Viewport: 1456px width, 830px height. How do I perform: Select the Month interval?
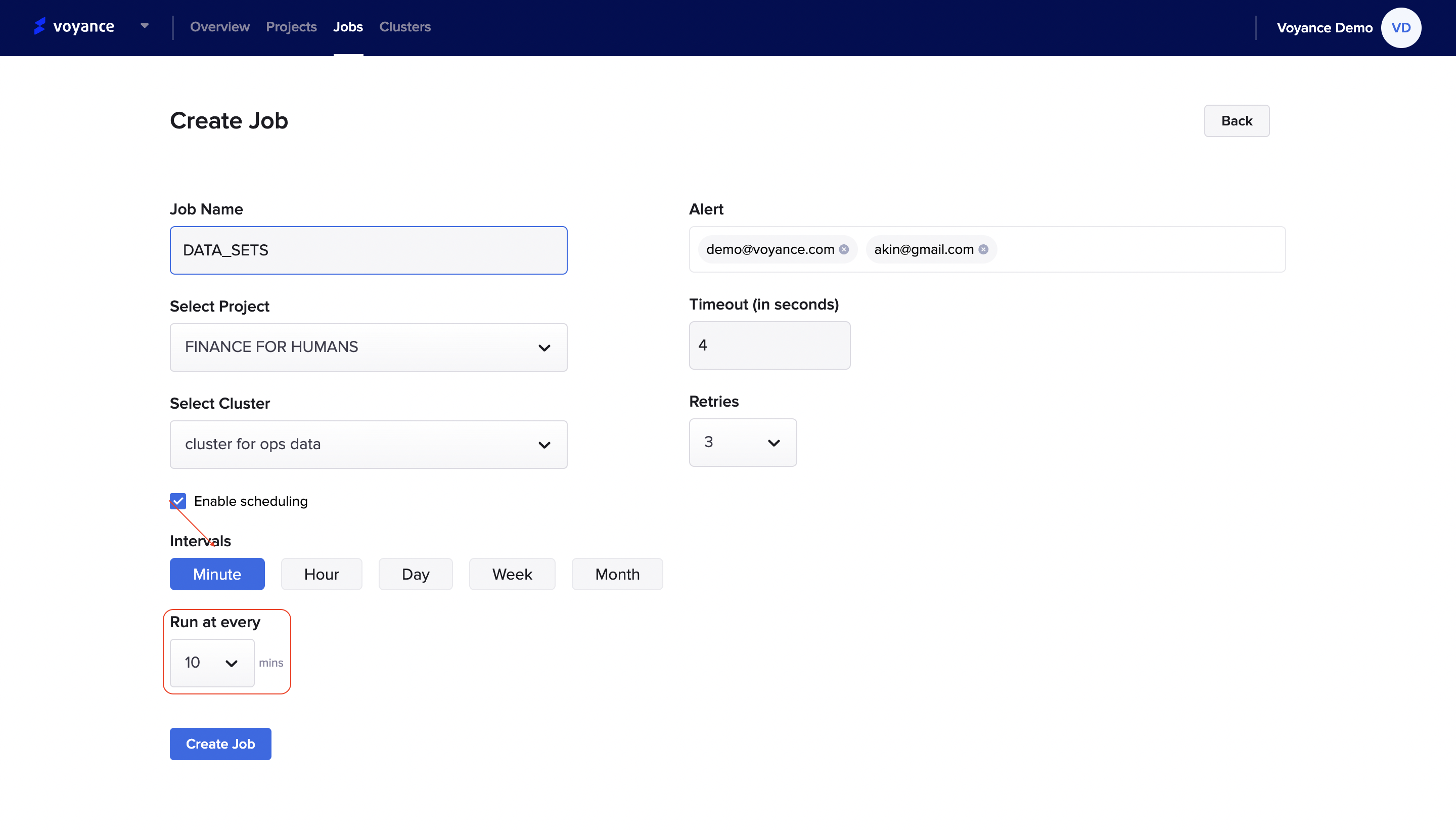click(x=617, y=574)
